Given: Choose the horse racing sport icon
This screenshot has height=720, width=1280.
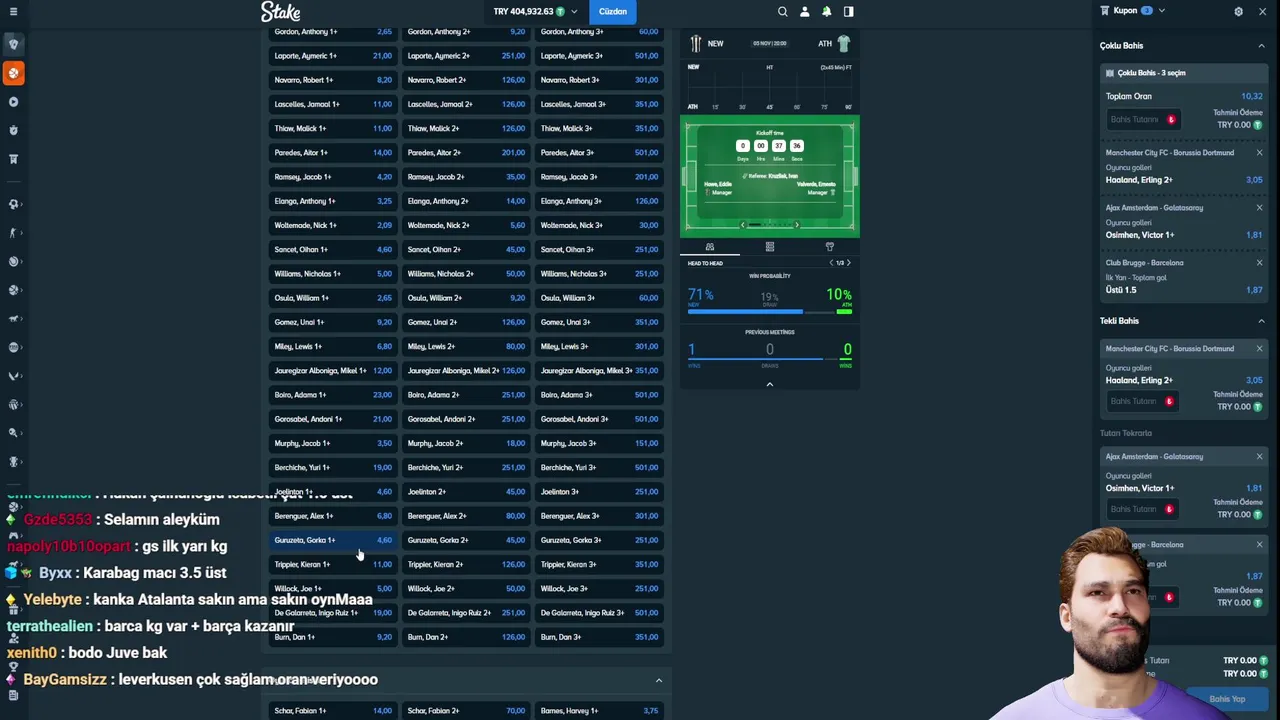Looking at the screenshot, I should click(x=13, y=319).
